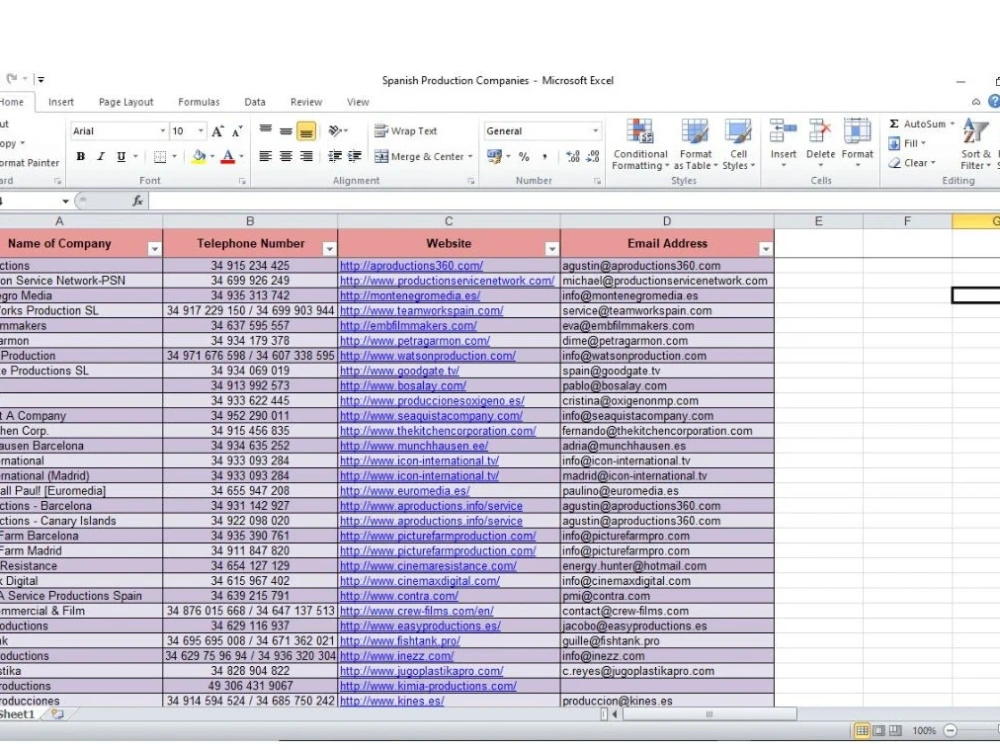Image resolution: width=1000 pixels, height=750 pixels.
Task: Click Decrease Font Size icon
Action: [237, 131]
